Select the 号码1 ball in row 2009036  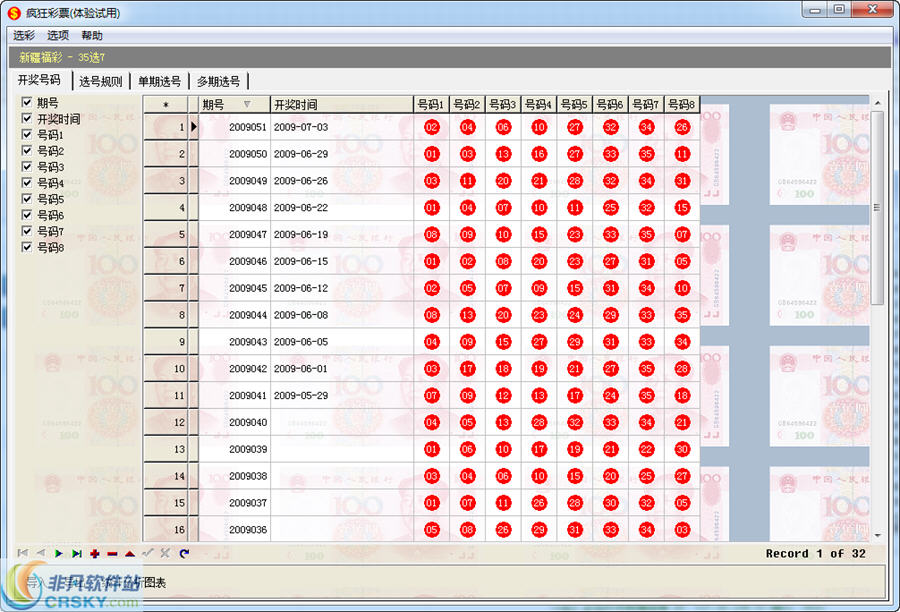click(x=432, y=529)
